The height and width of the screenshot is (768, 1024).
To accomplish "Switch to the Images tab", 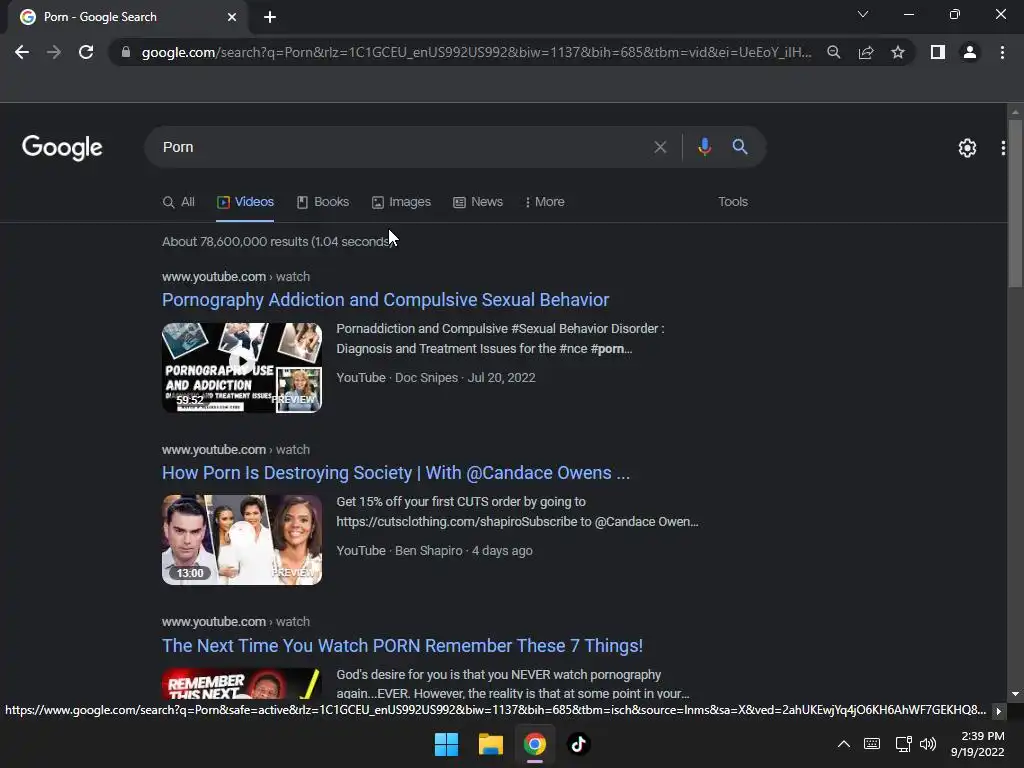I will 401,202.
